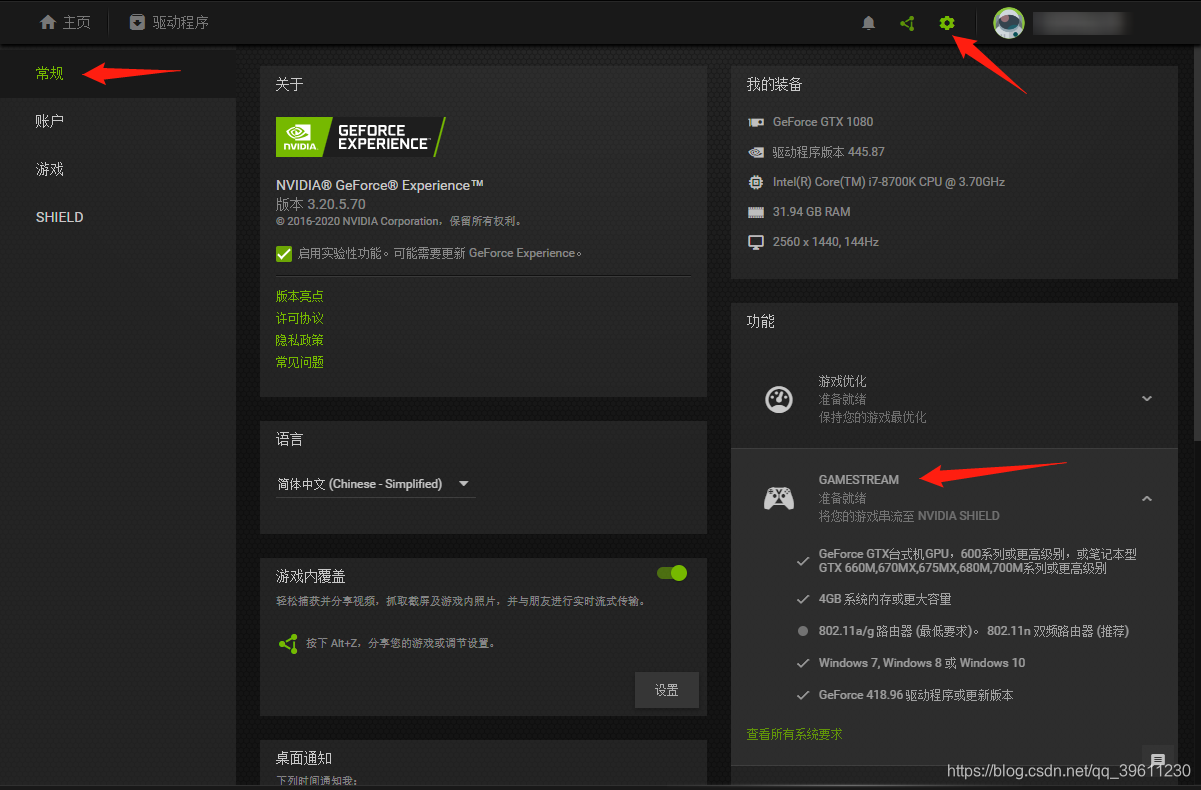
Task: Open settings via the green gear icon
Action: pyautogui.click(x=947, y=22)
